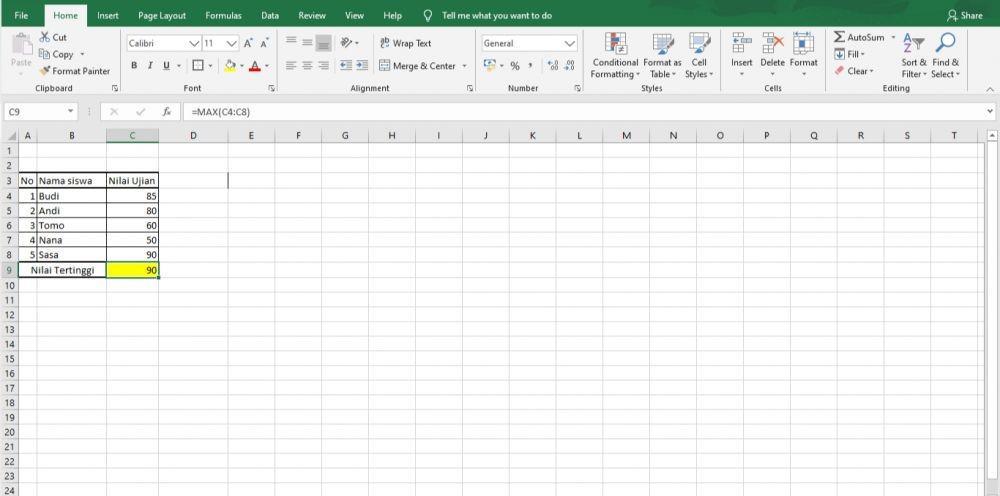
Task: Toggle Bold formatting
Action: (x=134, y=66)
